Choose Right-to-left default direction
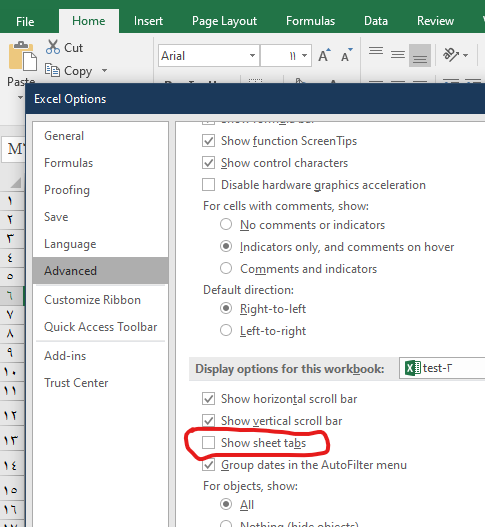 point(226,309)
